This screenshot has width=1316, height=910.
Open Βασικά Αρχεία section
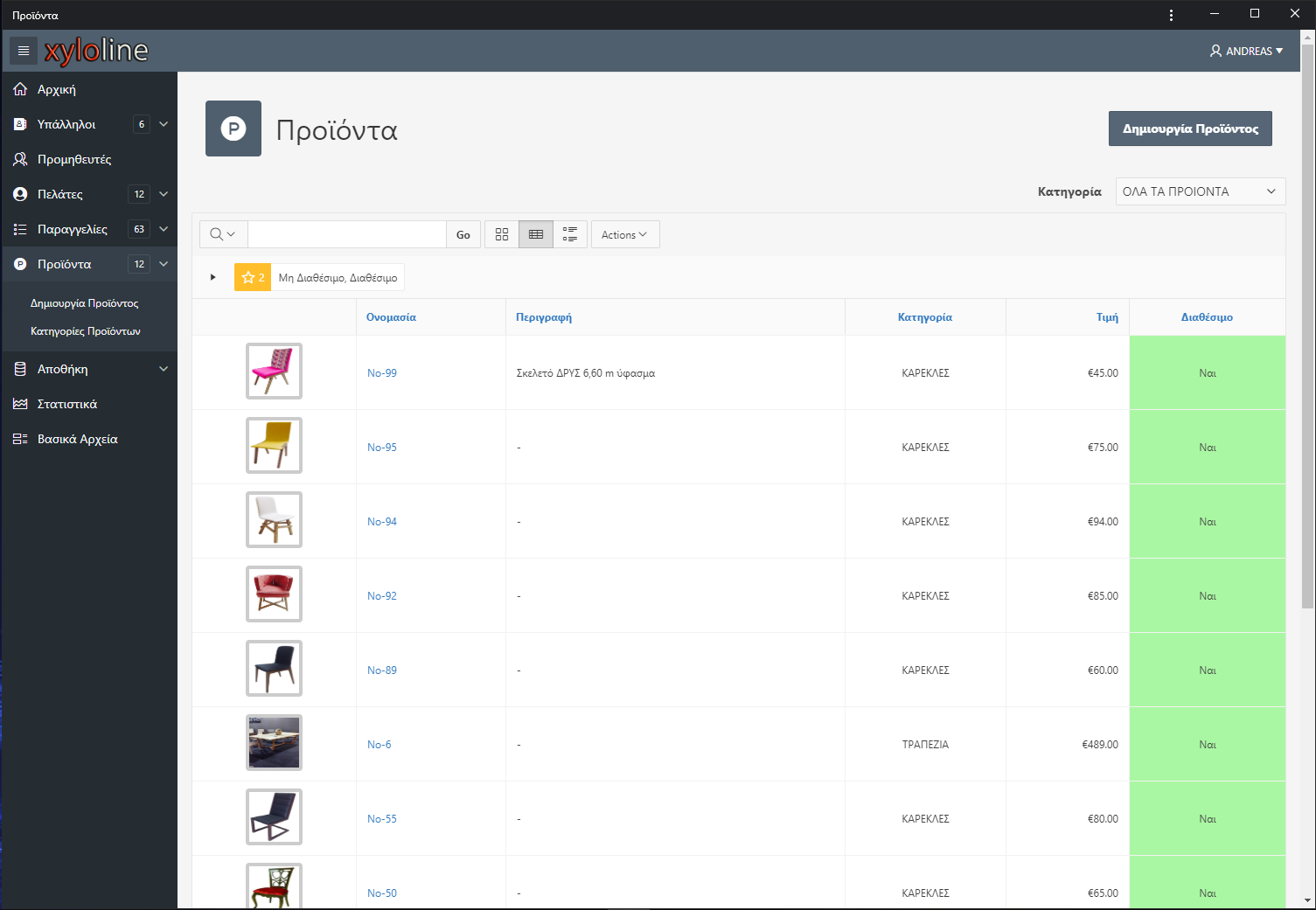click(78, 439)
